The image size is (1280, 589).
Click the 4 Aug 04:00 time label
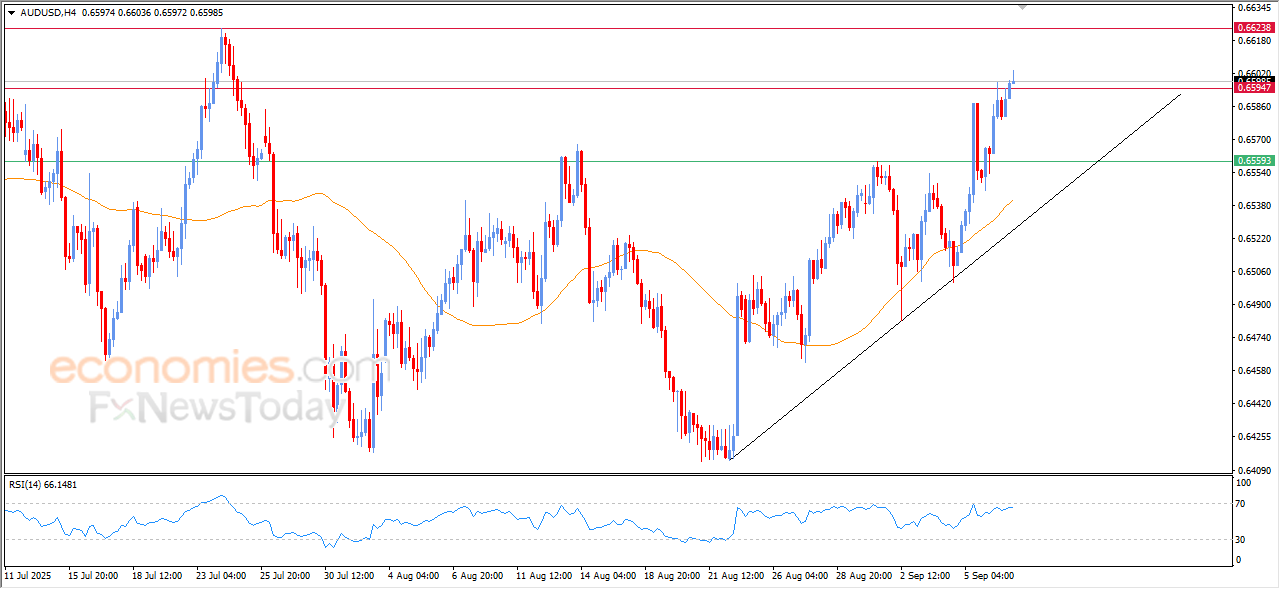[x=413, y=576]
